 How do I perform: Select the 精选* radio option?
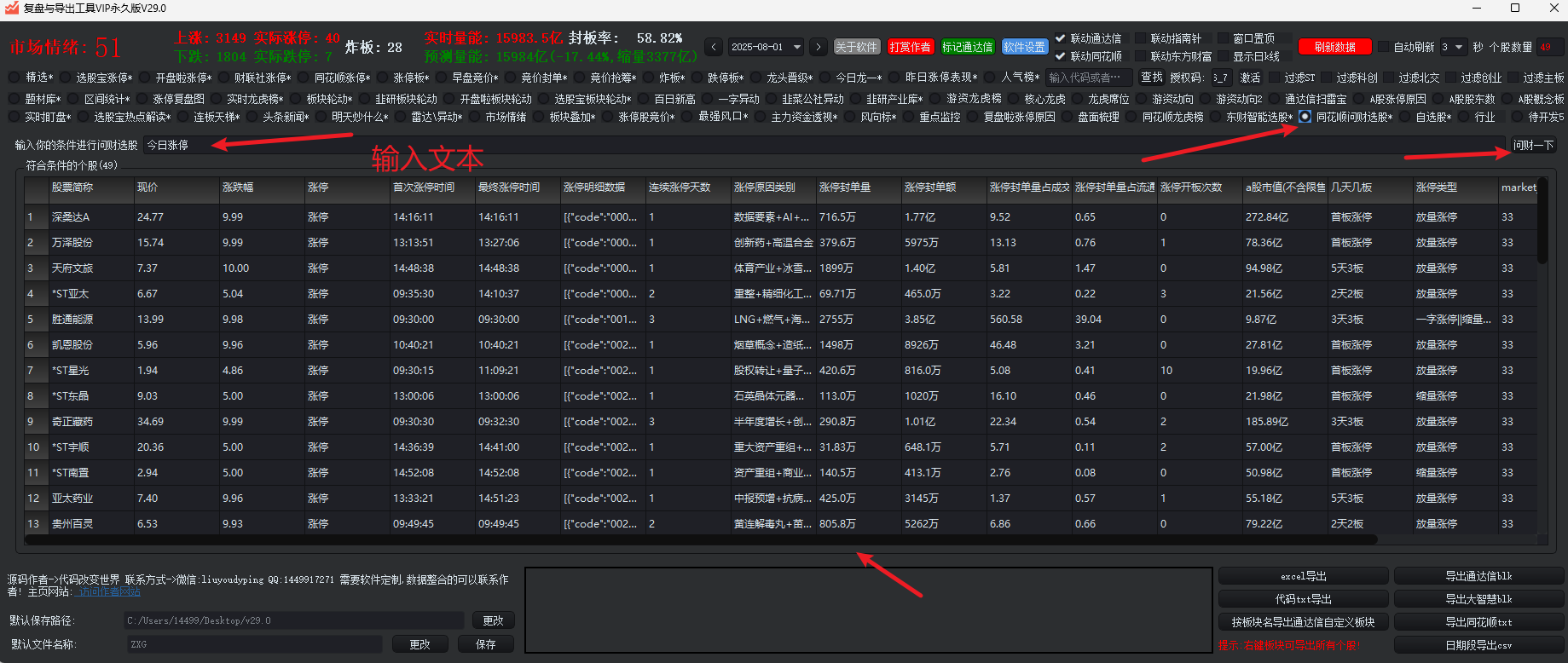[x=14, y=78]
